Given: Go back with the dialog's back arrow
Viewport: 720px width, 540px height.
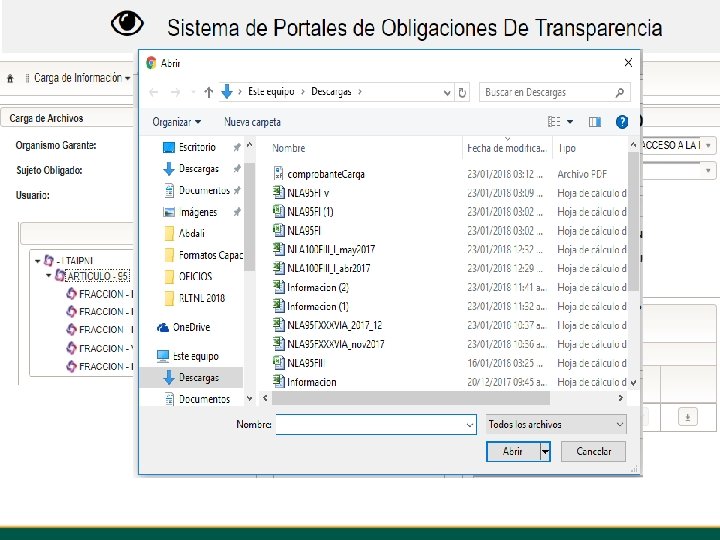Looking at the screenshot, I should pos(154,92).
